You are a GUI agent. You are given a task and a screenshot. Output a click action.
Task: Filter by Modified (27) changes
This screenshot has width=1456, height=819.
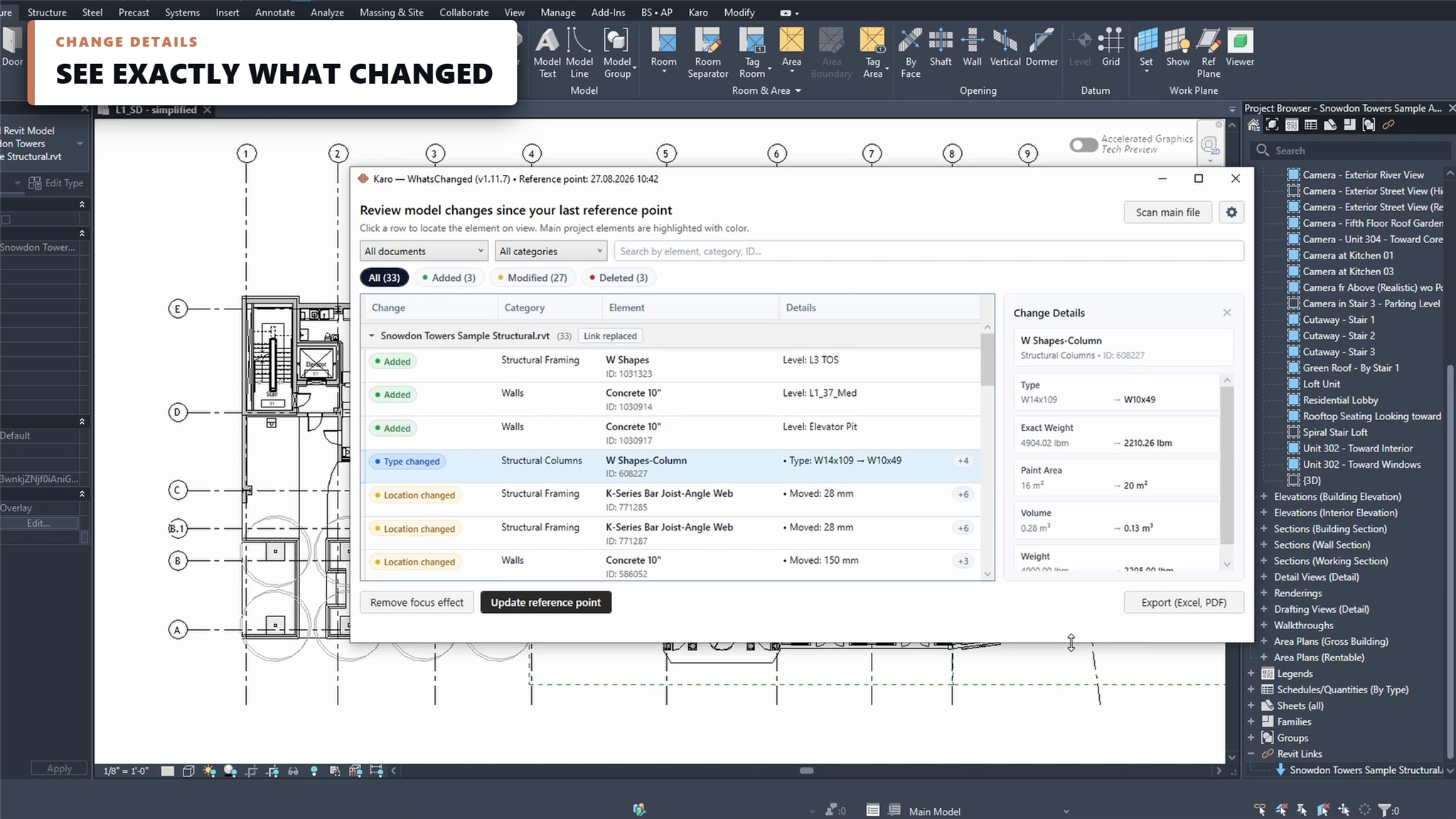pyautogui.click(x=532, y=277)
